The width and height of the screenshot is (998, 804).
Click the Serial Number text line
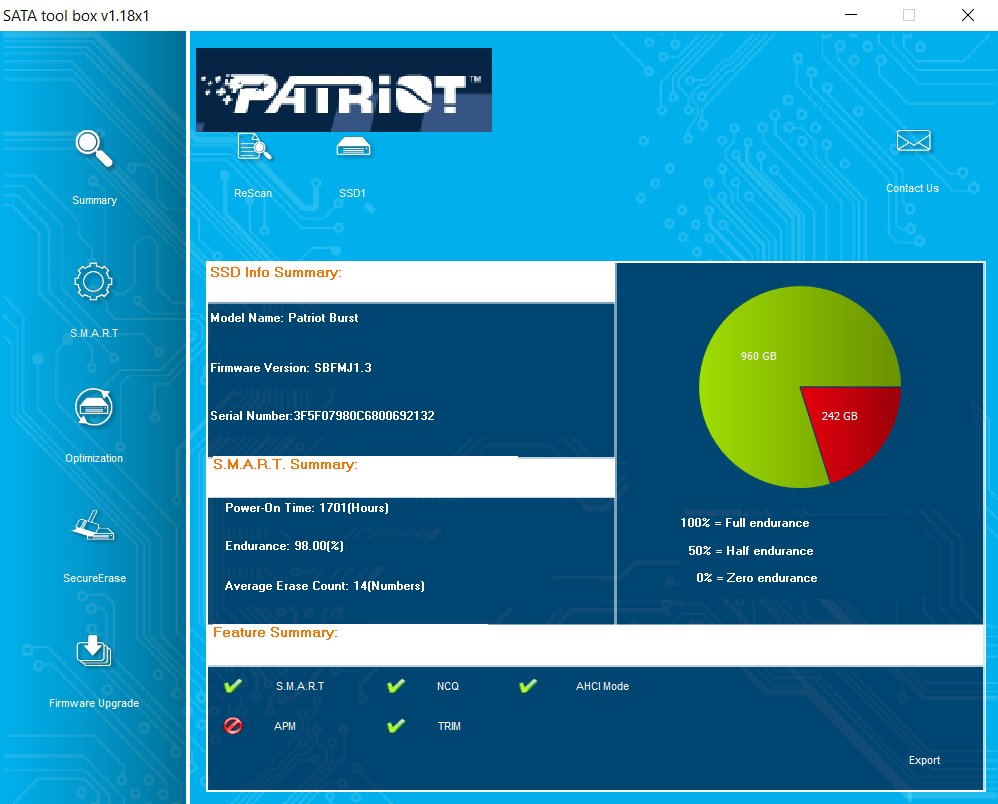(x=322, y=416)
